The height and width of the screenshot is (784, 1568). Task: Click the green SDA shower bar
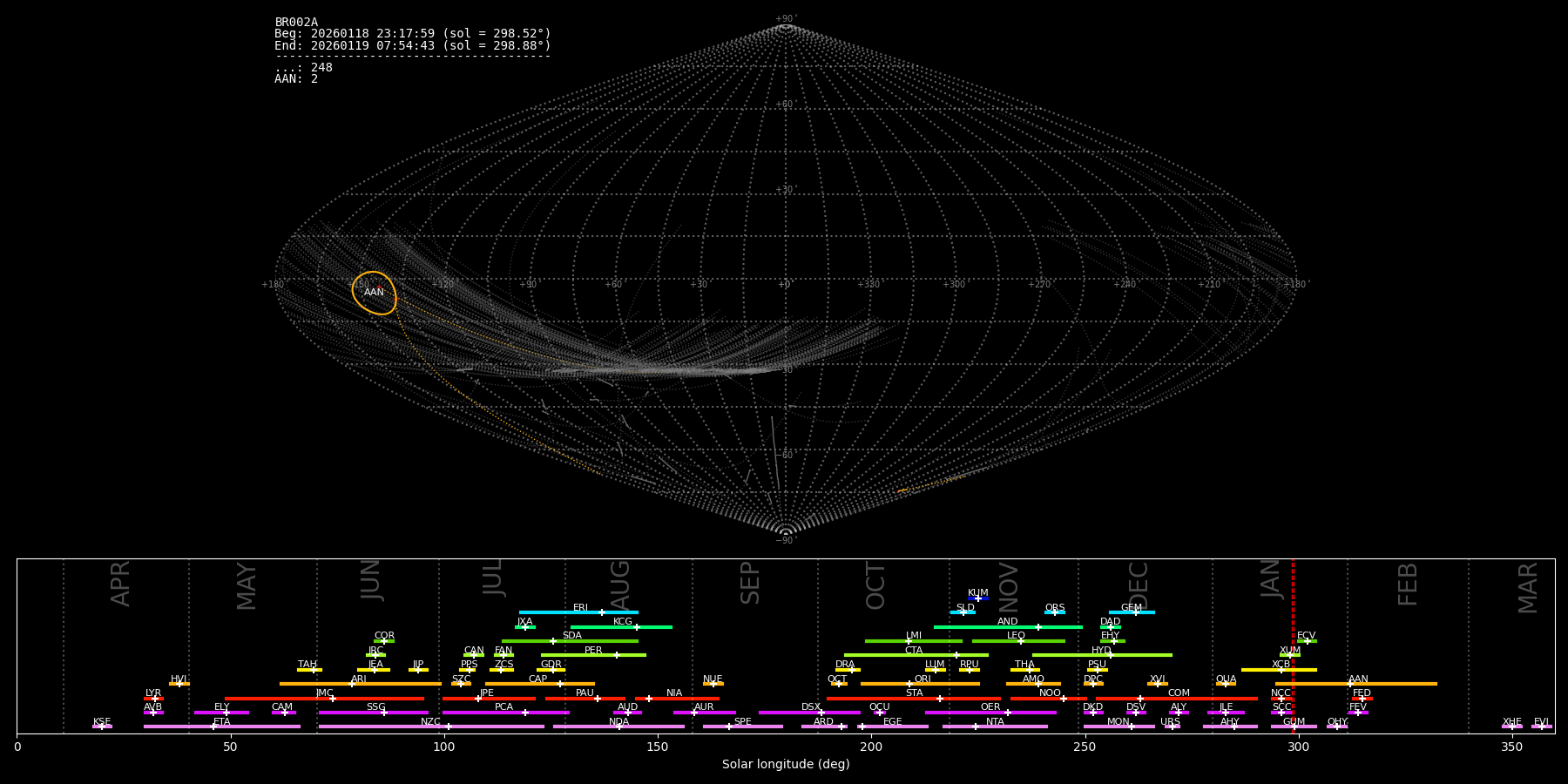coord(570,641)
